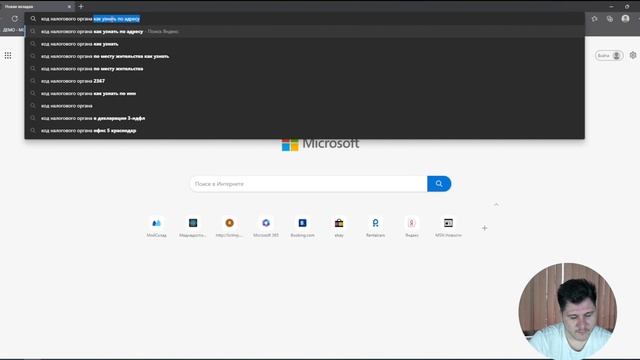This screenshot has width=640, height=360.
Task: Pick suggestion 'как узнать по адресу'
Action: coord(304,31)
